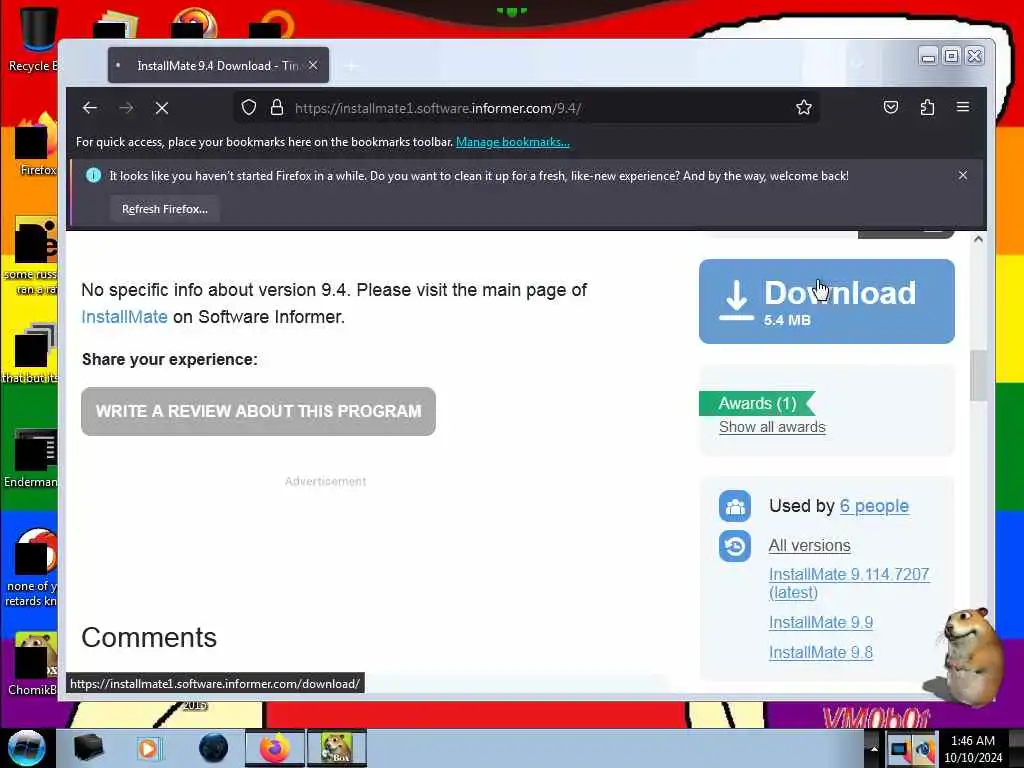Click the page scrollbar up arrow
Image resolution: width=1024 pixels, height=768 pixels.
coord(978,239)
